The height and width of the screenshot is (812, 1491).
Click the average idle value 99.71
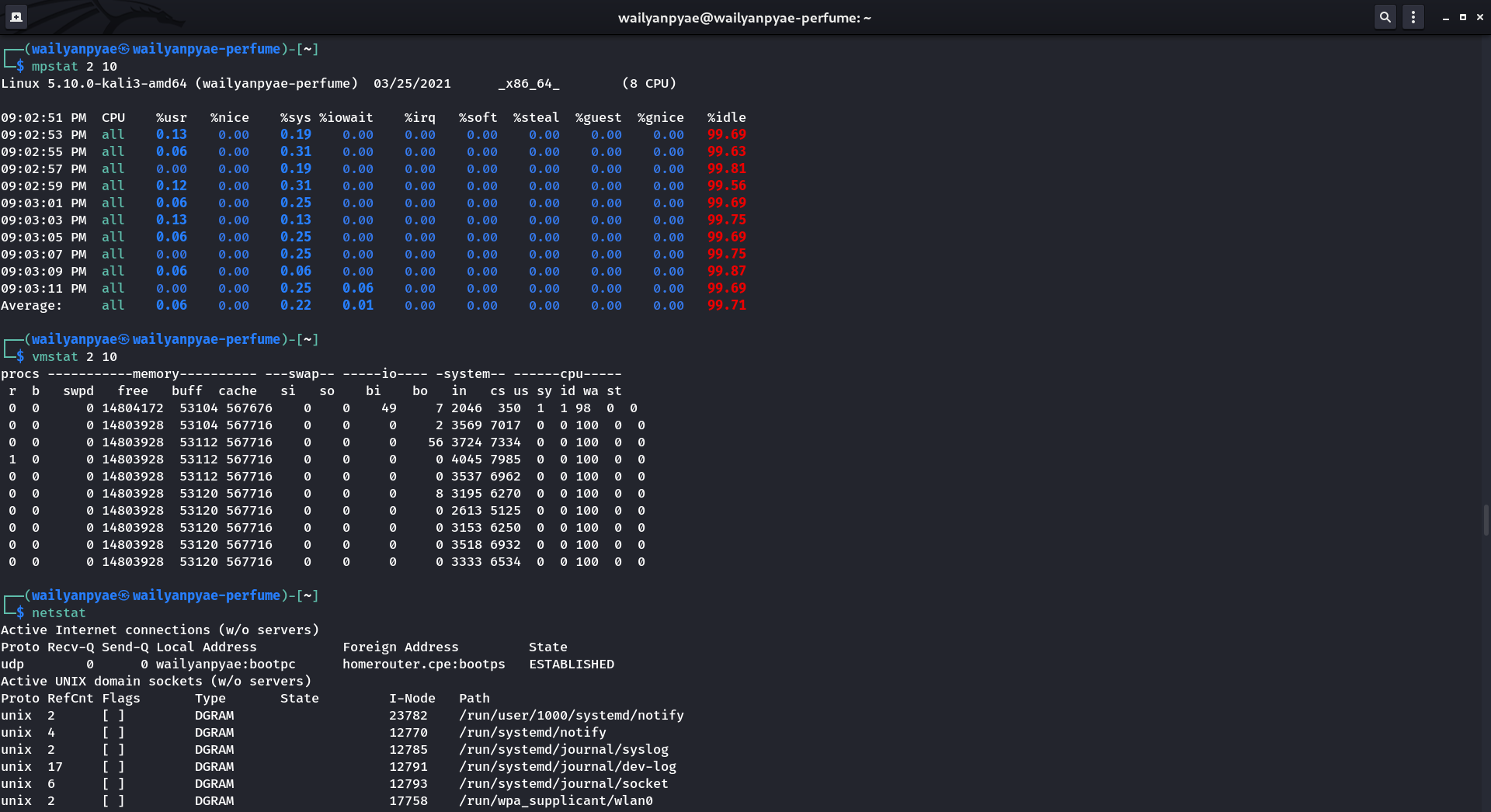pos(726,306)
